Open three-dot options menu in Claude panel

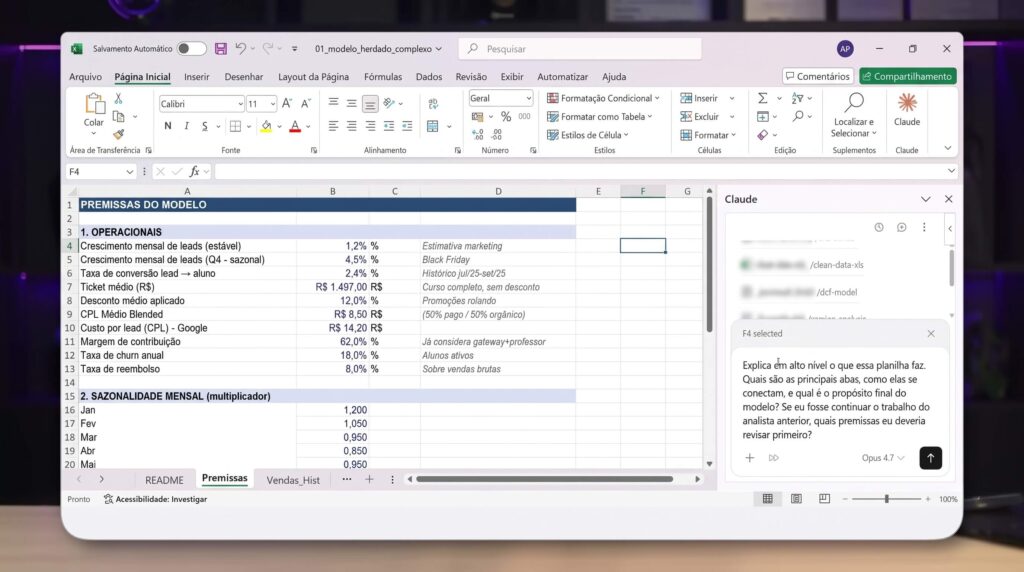[x=924, y=227]
